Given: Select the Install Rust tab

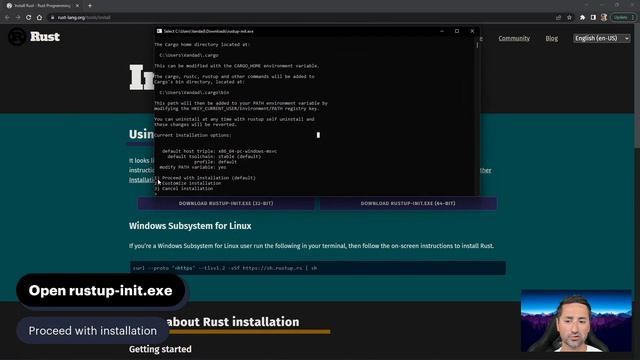Looking at the screenshot, I should pos(42,6).
